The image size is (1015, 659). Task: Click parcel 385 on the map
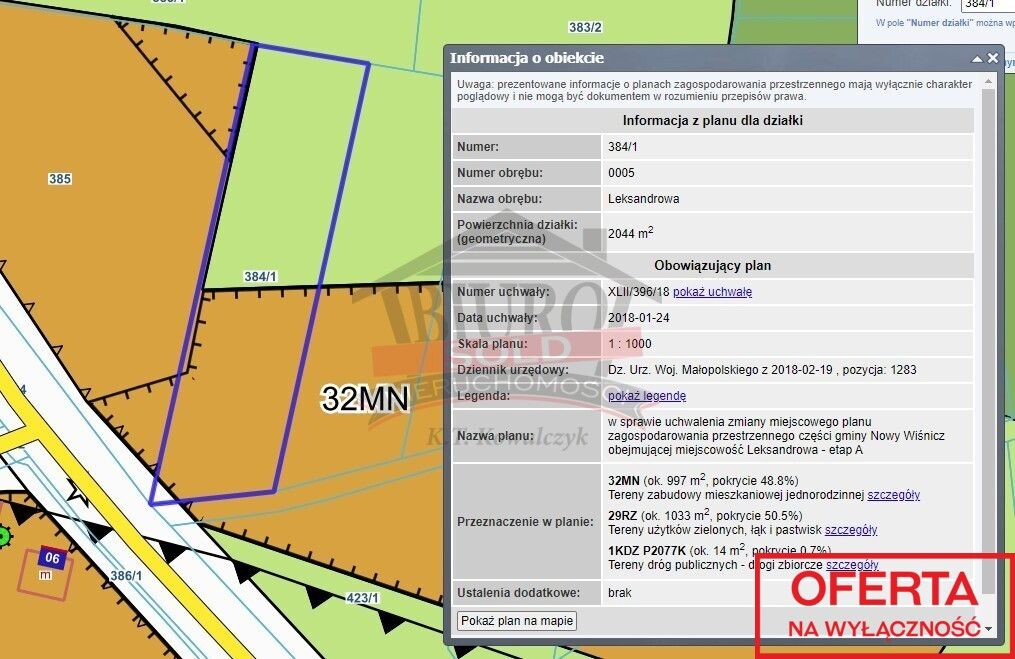pos(60,180)
